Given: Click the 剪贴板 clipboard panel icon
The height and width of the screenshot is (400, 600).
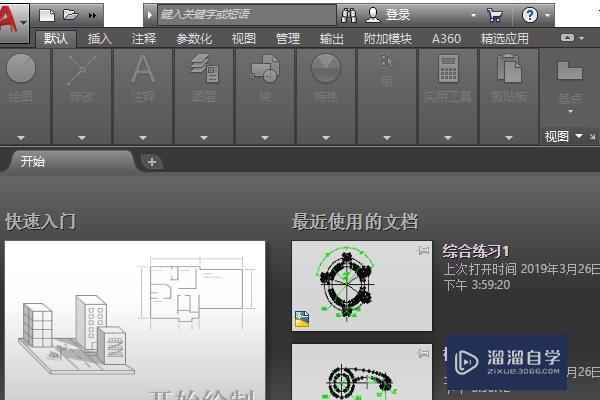Looking at the screenshot, I should click(509, 68).
